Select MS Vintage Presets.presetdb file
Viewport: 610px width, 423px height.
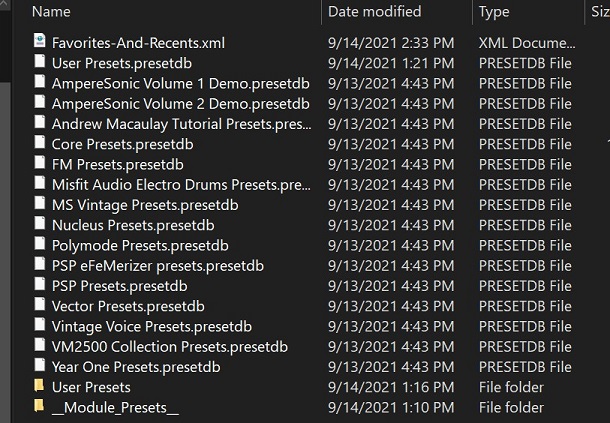145,205
